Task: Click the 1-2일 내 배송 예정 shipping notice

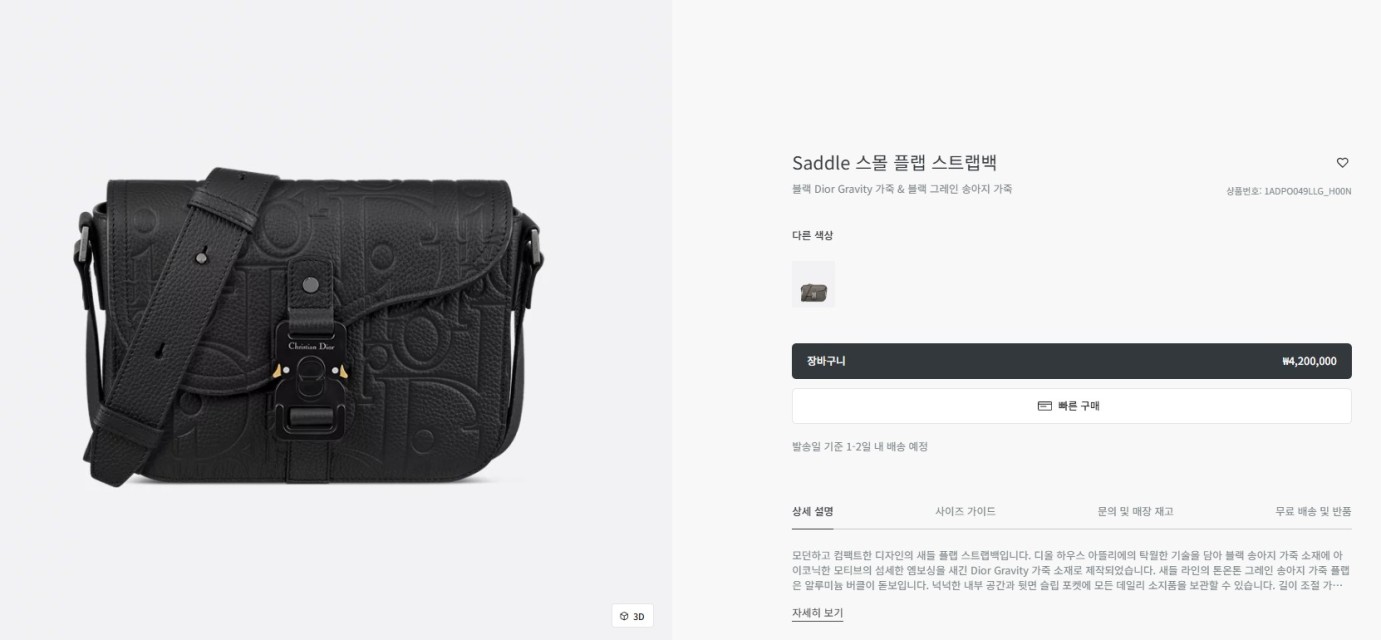Action: 860,447
